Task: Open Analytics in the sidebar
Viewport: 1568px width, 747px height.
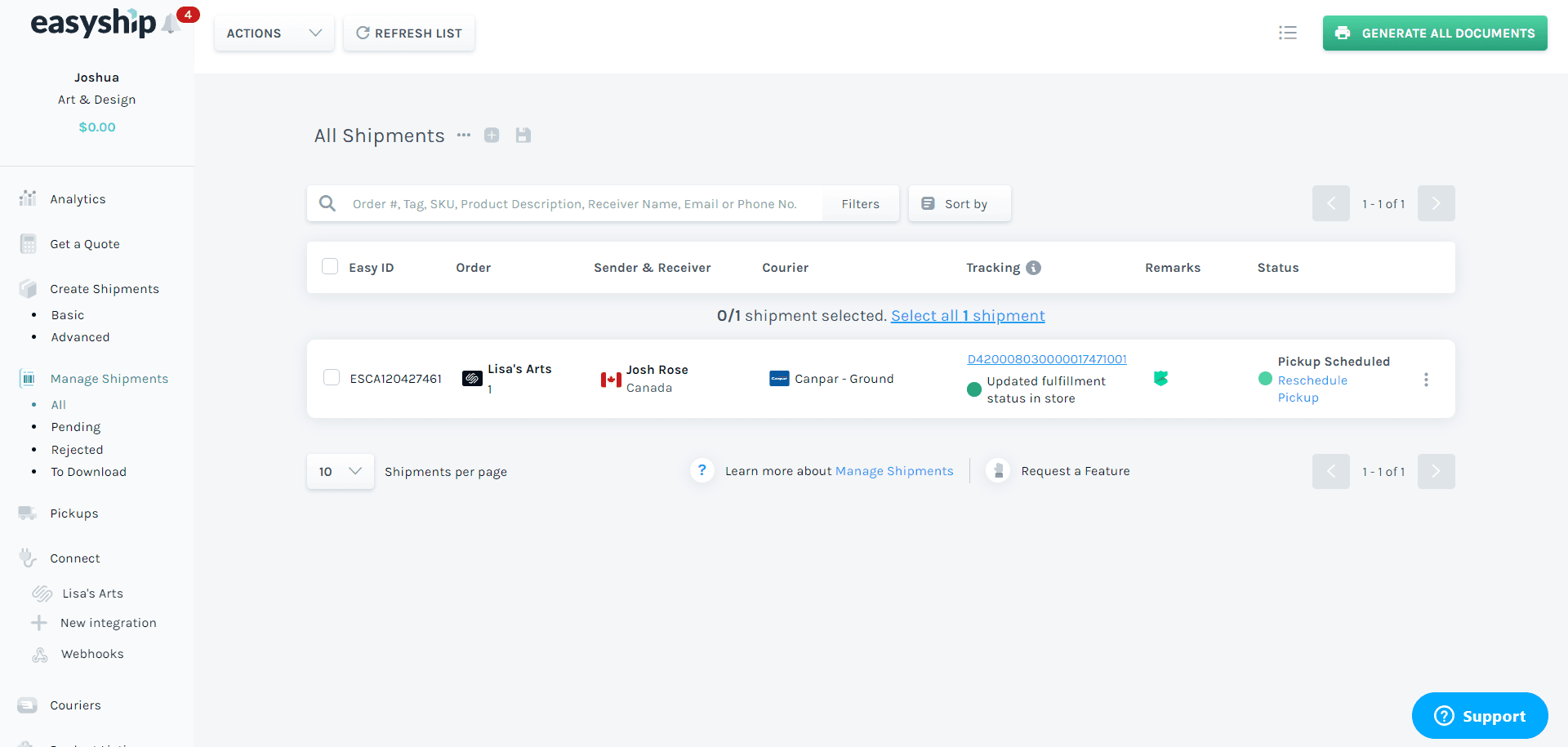Action: click(x=78, y=199)
